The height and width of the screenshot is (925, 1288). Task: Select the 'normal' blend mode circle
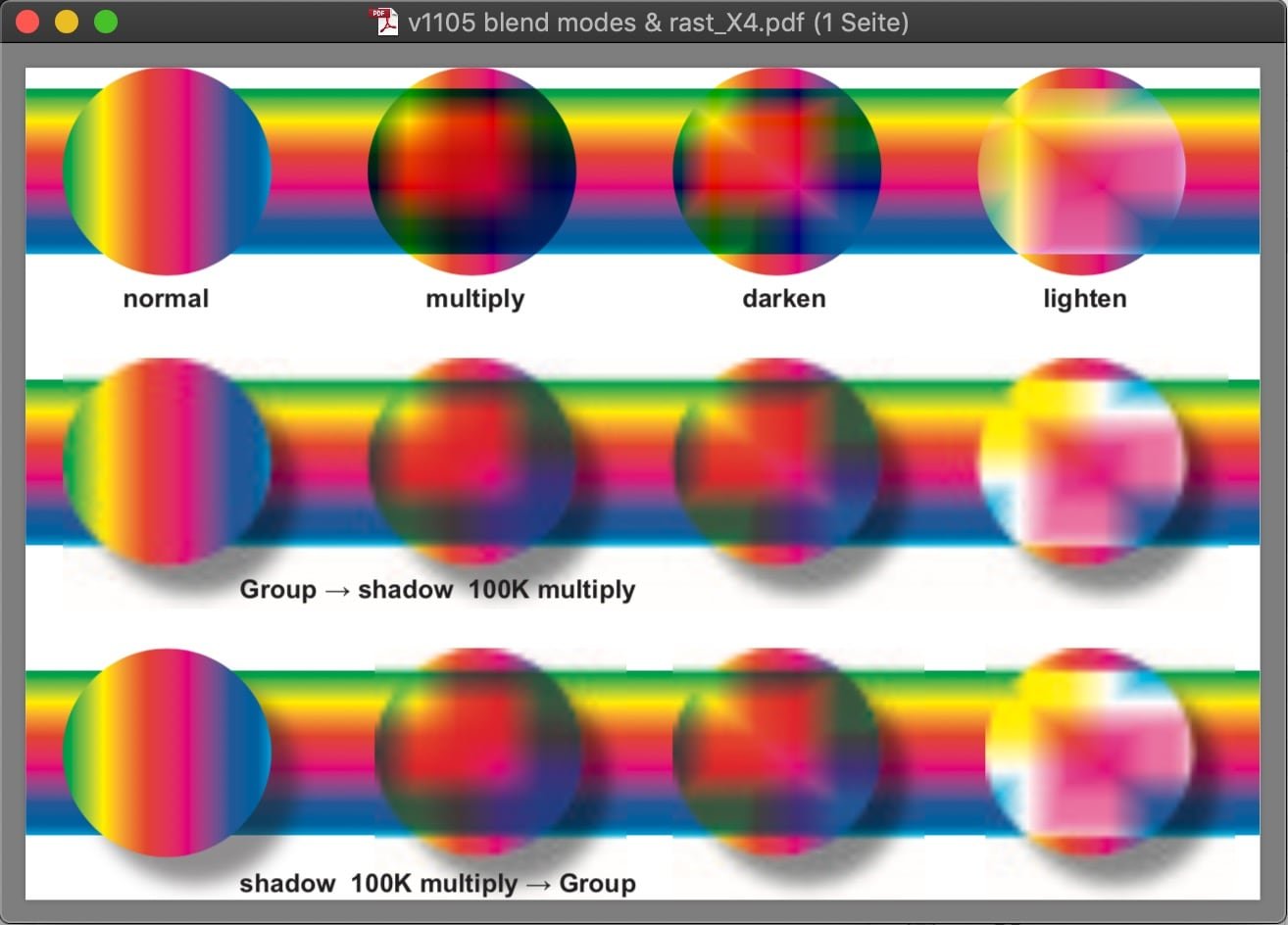(x=165, y=169)
